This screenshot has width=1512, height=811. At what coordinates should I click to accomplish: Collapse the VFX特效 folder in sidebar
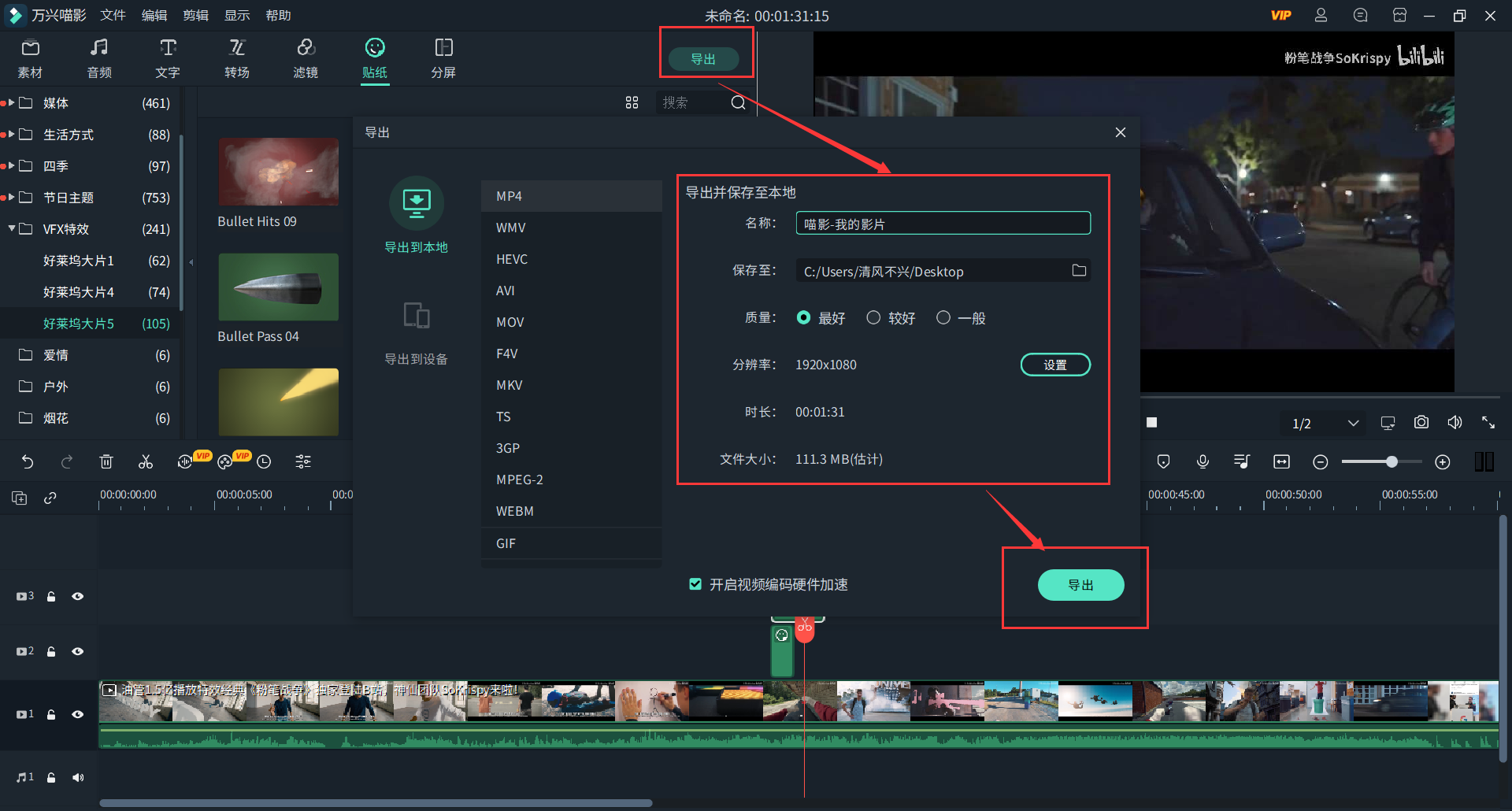click(11, 228)
